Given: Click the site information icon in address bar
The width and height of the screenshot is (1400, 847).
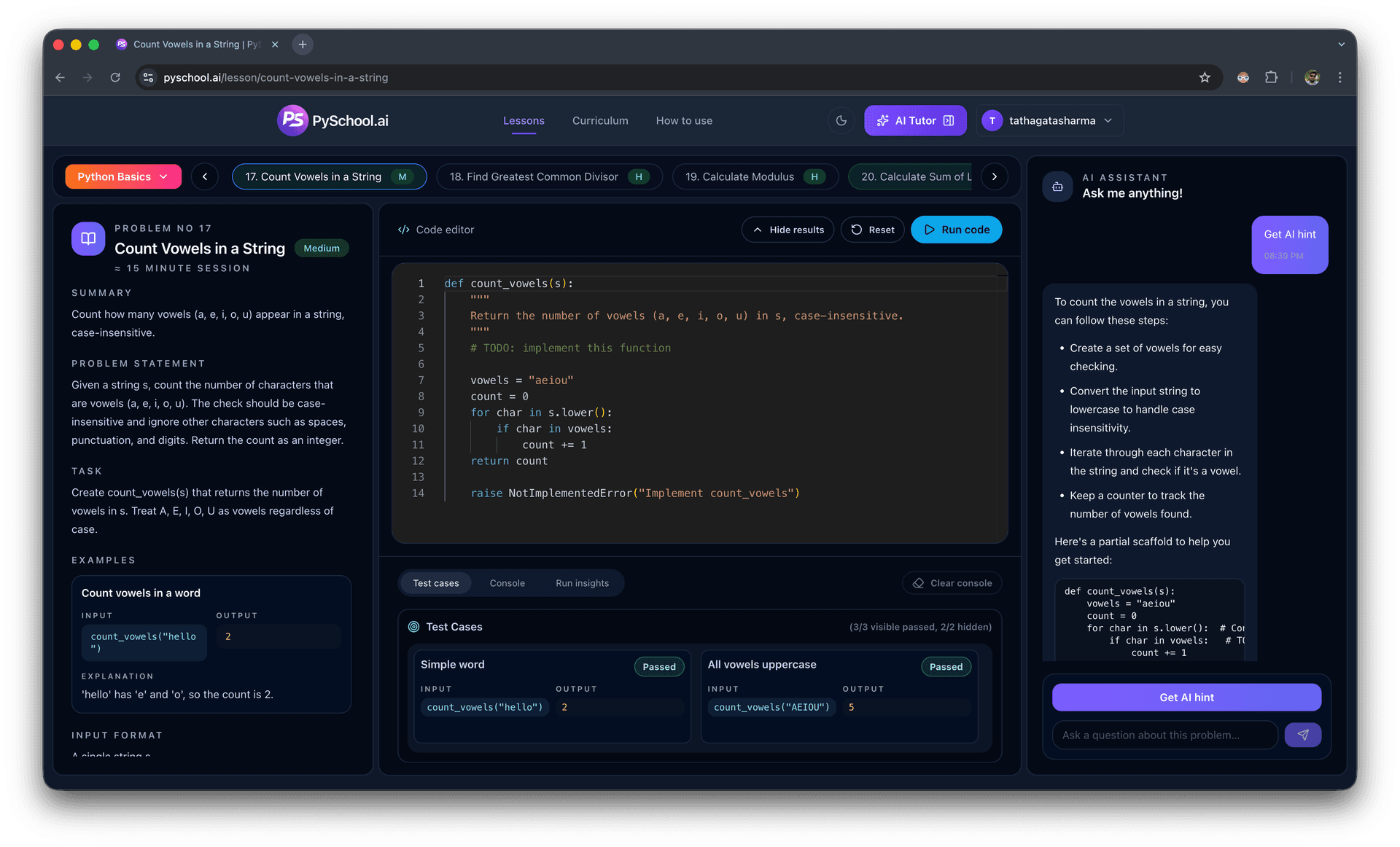Looking at the screenshot, I should [x=148, y=77].
